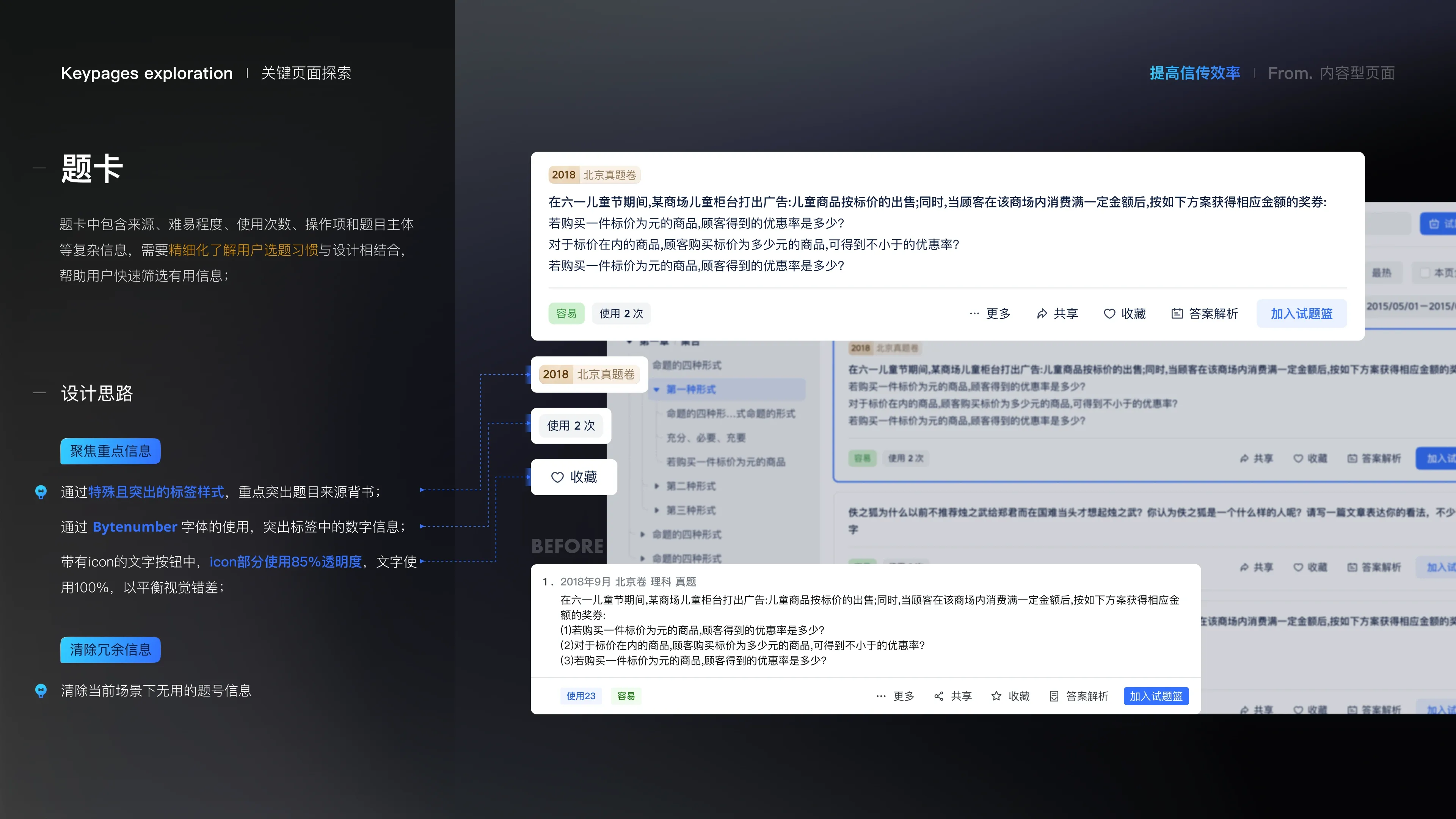Click the 设计思路 heading

[x=97, y=394]
